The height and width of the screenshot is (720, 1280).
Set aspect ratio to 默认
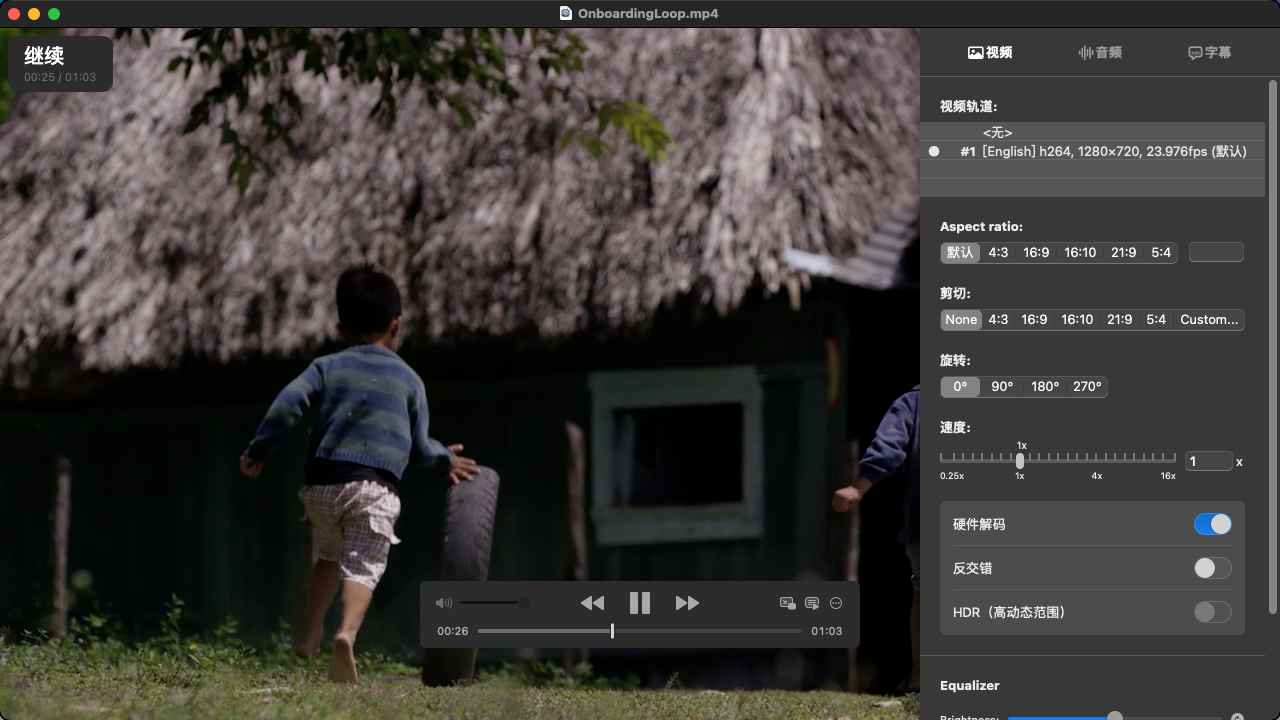(x=960, y=252)
